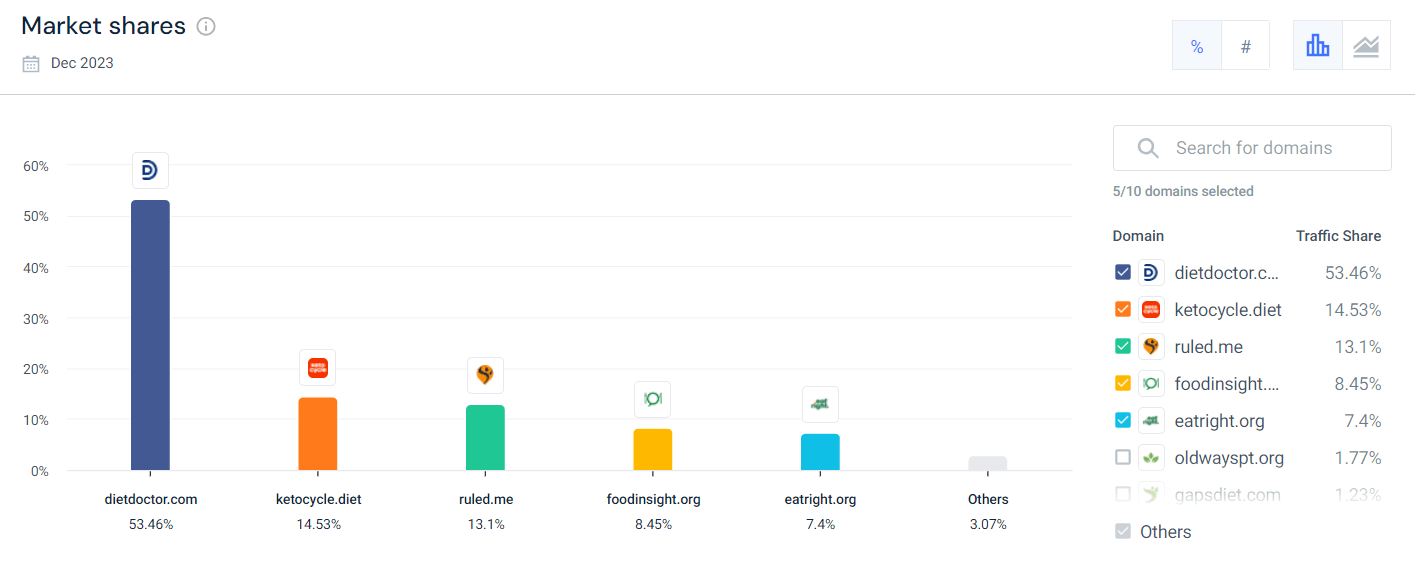1415x569 pixels.
Task: Toggle the Others checkbox
Action: [1123, 531]
